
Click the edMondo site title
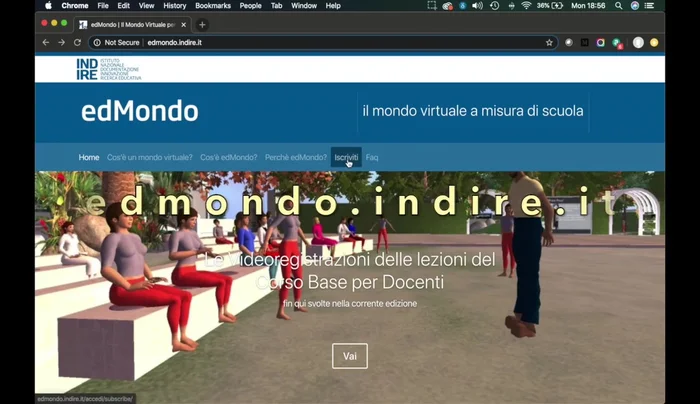pos(140,111)
